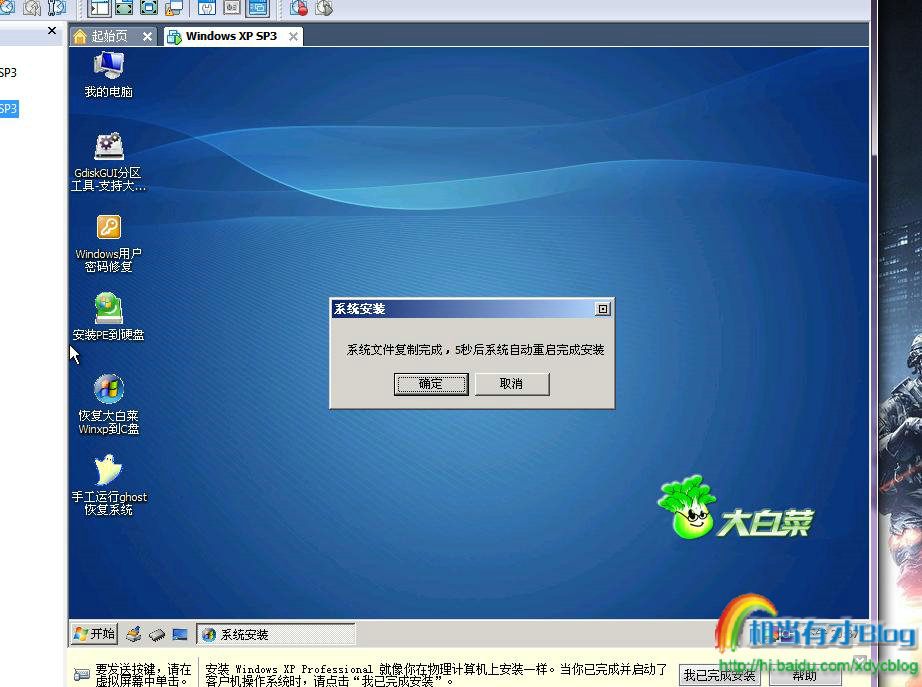This screenshot has width=922, height=687.
Task: Click 确定 in the 系统安装 dialog
Action: [431, 384]
